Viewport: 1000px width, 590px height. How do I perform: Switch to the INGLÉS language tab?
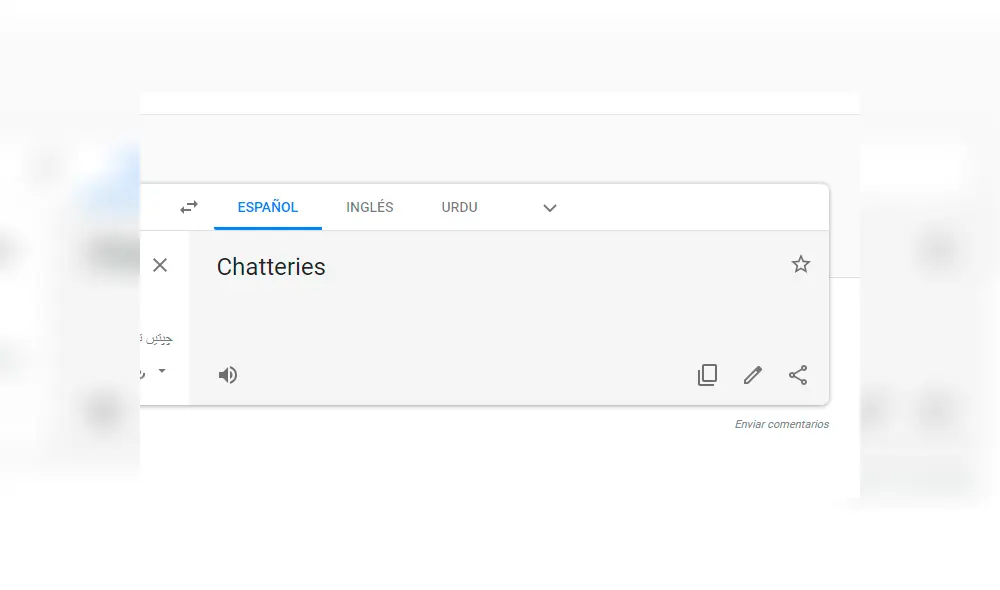click(x=369, y=207)
